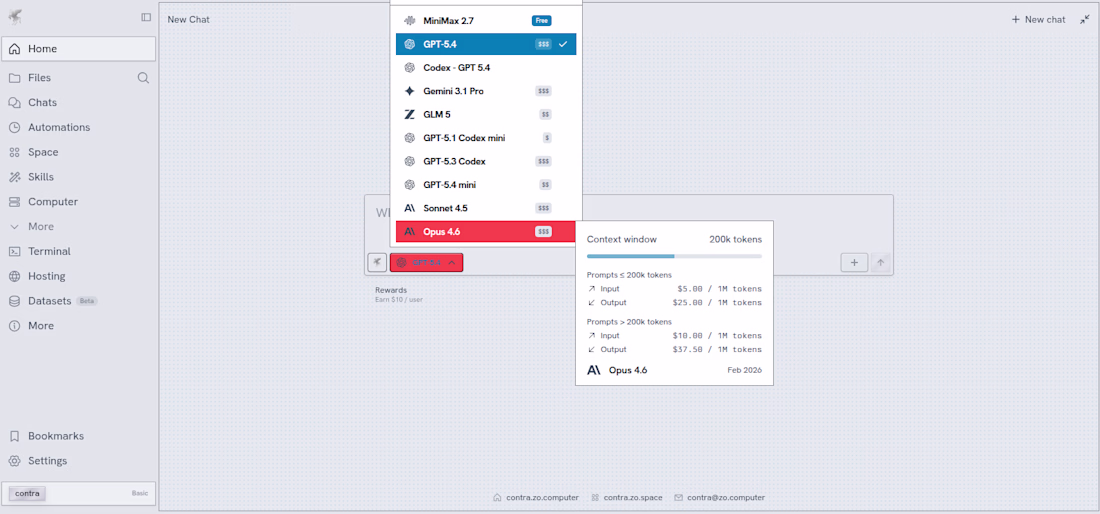
Task: Click the persona bird button in chat input
Action: click(377, 262)
